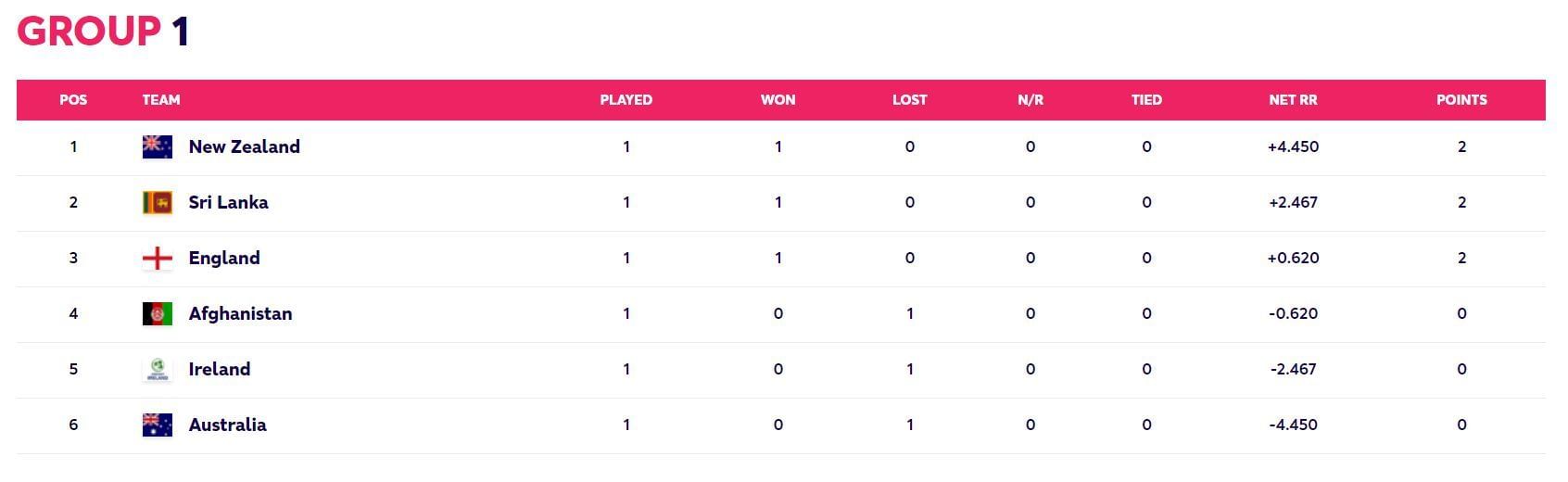The width and height of the screenshot is (1568, 482).
Task: Click the Ireland cricket logo icon
Action: pyautogui.click(x=158, y=369)
